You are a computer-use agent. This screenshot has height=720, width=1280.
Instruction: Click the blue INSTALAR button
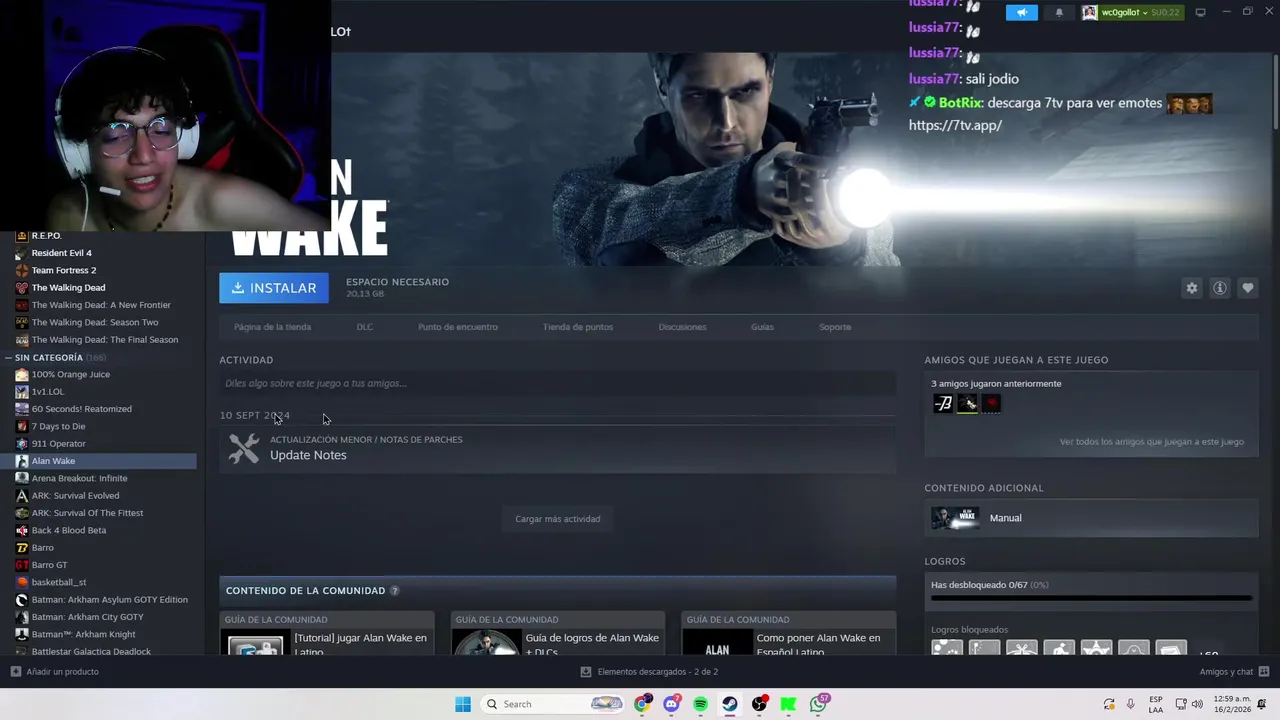coord(274,288)
